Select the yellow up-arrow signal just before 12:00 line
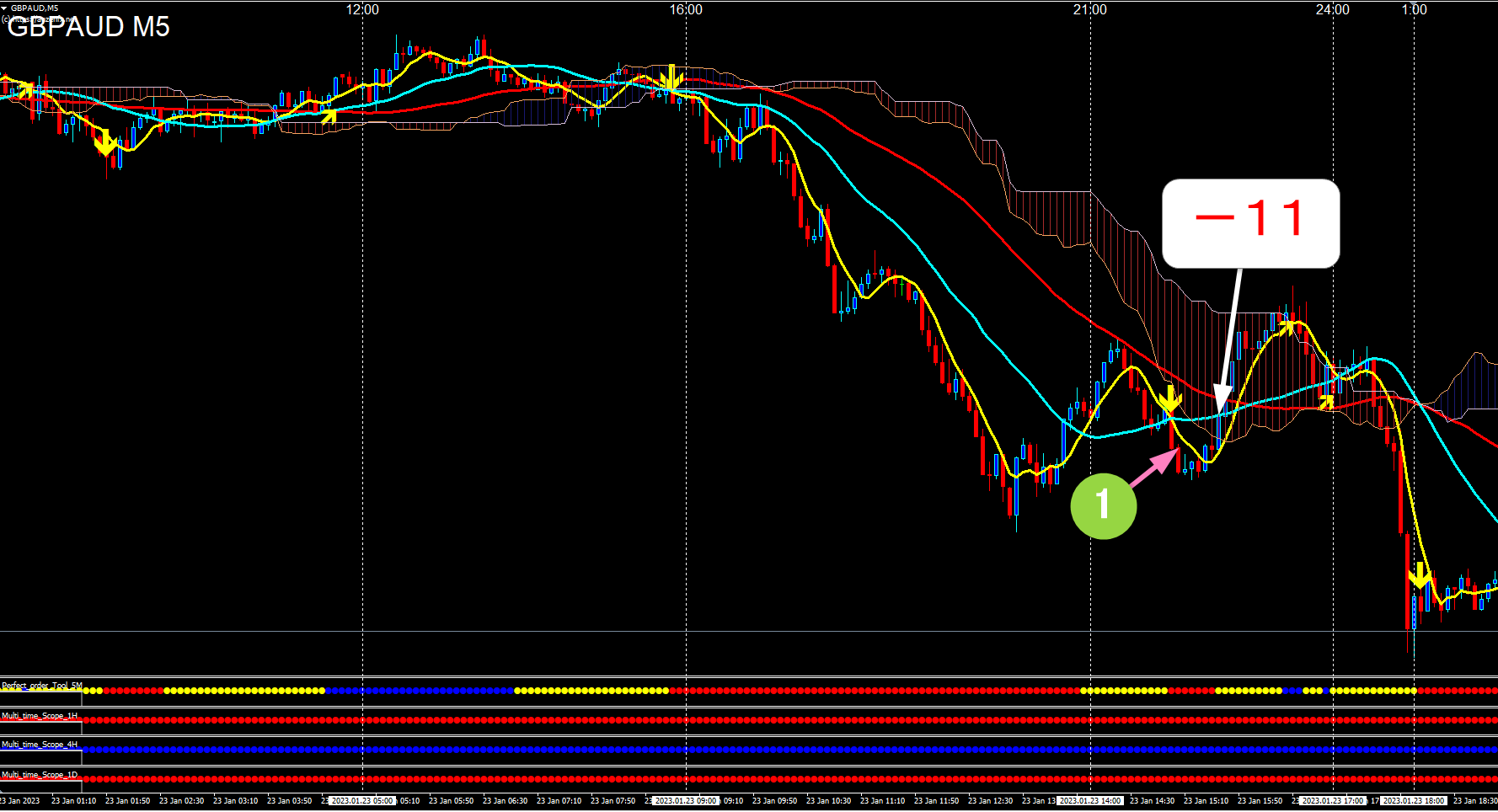1498x812 pixels. (329, 115)
